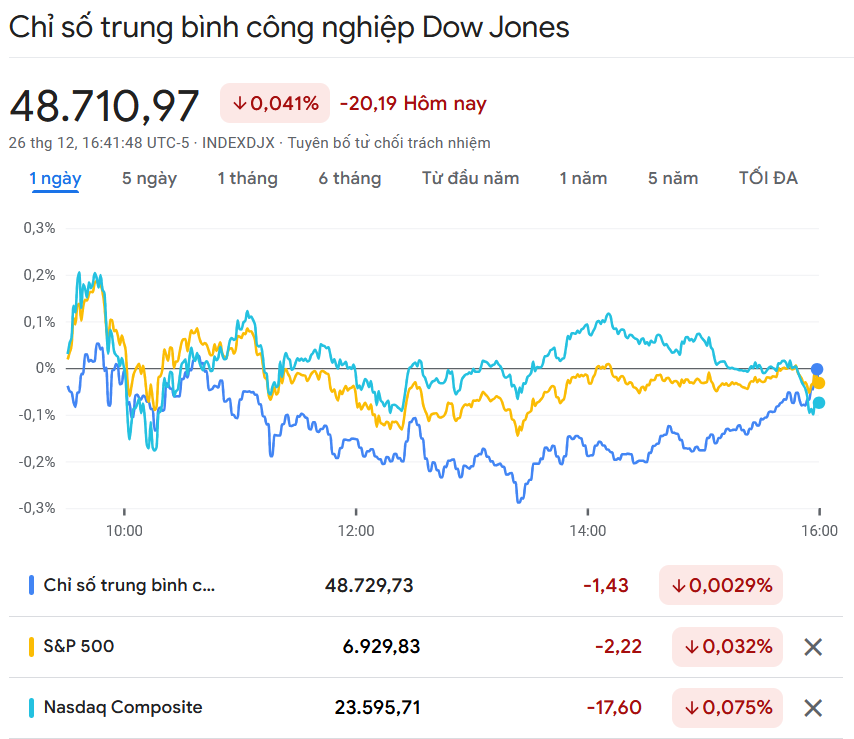This screenshot has width=854, height=739.
Task: Click the S&P 500 yellow endpoint dot
Action: (819, 383)
